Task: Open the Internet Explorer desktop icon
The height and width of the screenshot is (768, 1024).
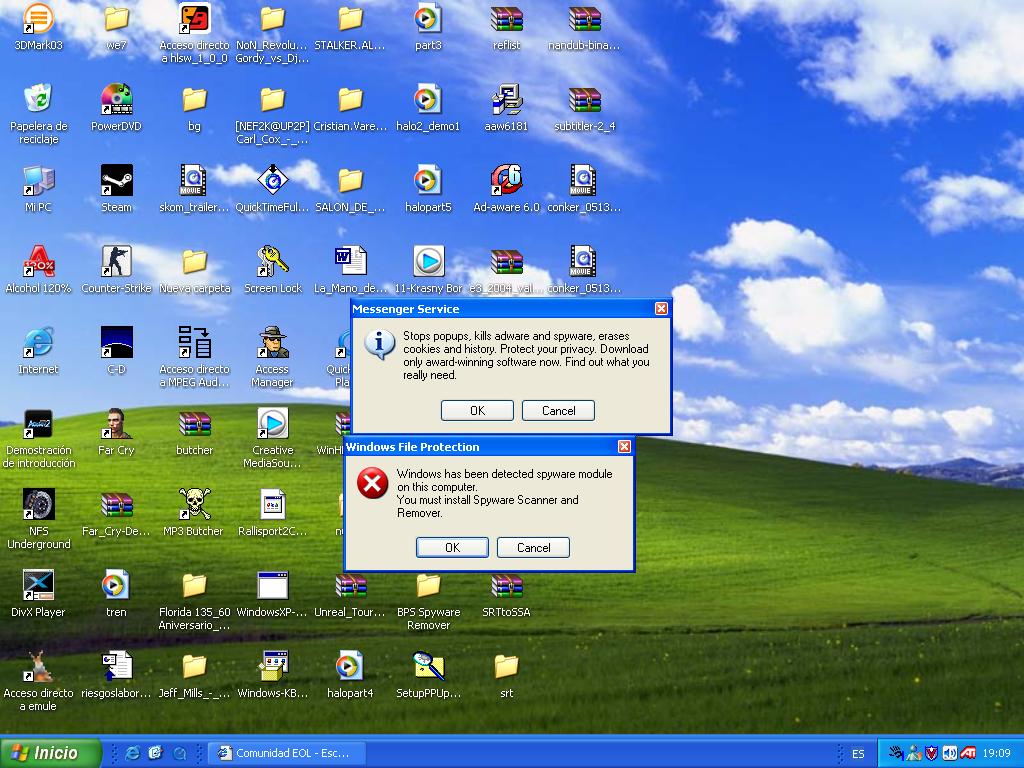Action: pyautogui.click(x=38, y=342)
